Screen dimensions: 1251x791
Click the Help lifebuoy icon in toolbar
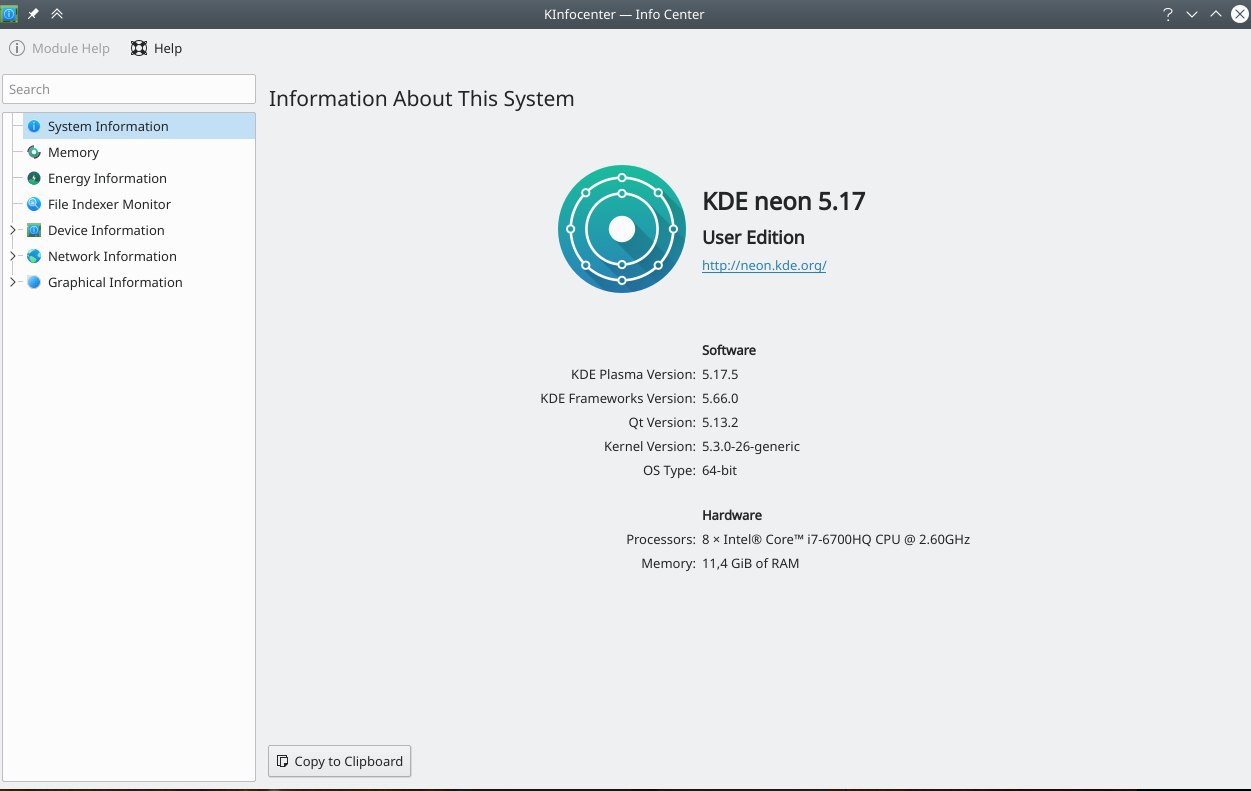(139, 48)
